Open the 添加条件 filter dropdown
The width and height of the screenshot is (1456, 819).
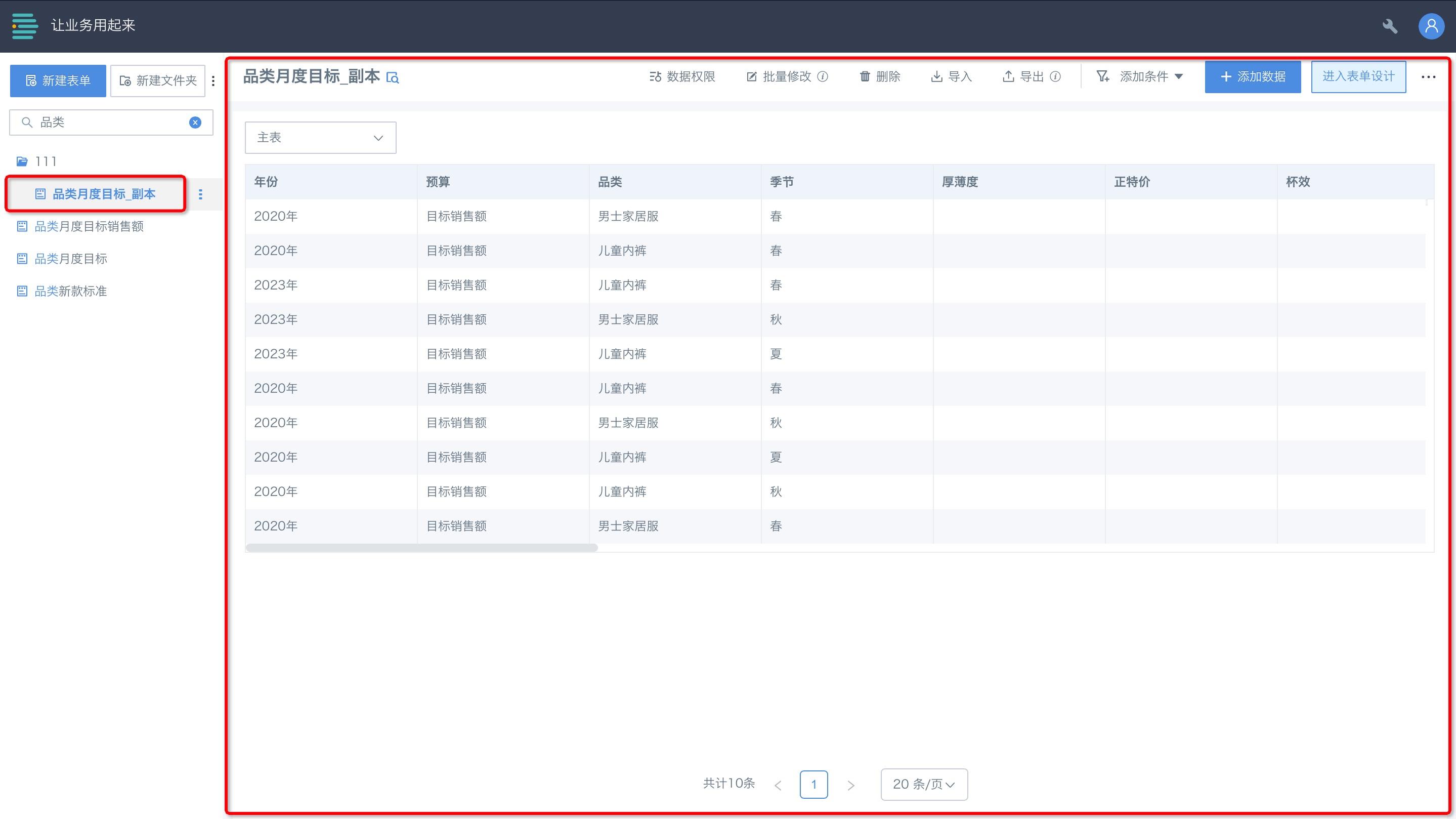point(1139,76)
